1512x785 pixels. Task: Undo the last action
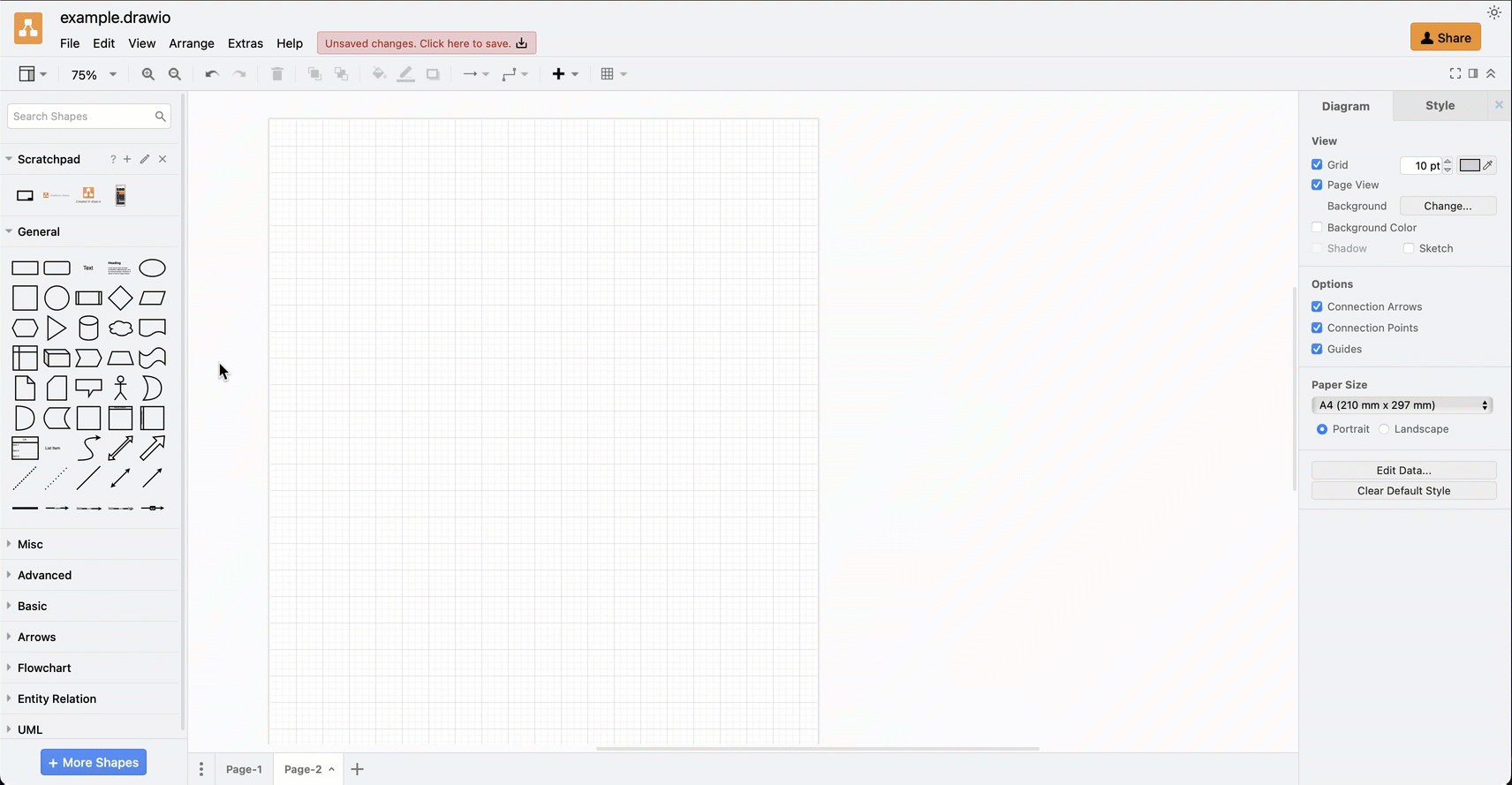[211, 74]
